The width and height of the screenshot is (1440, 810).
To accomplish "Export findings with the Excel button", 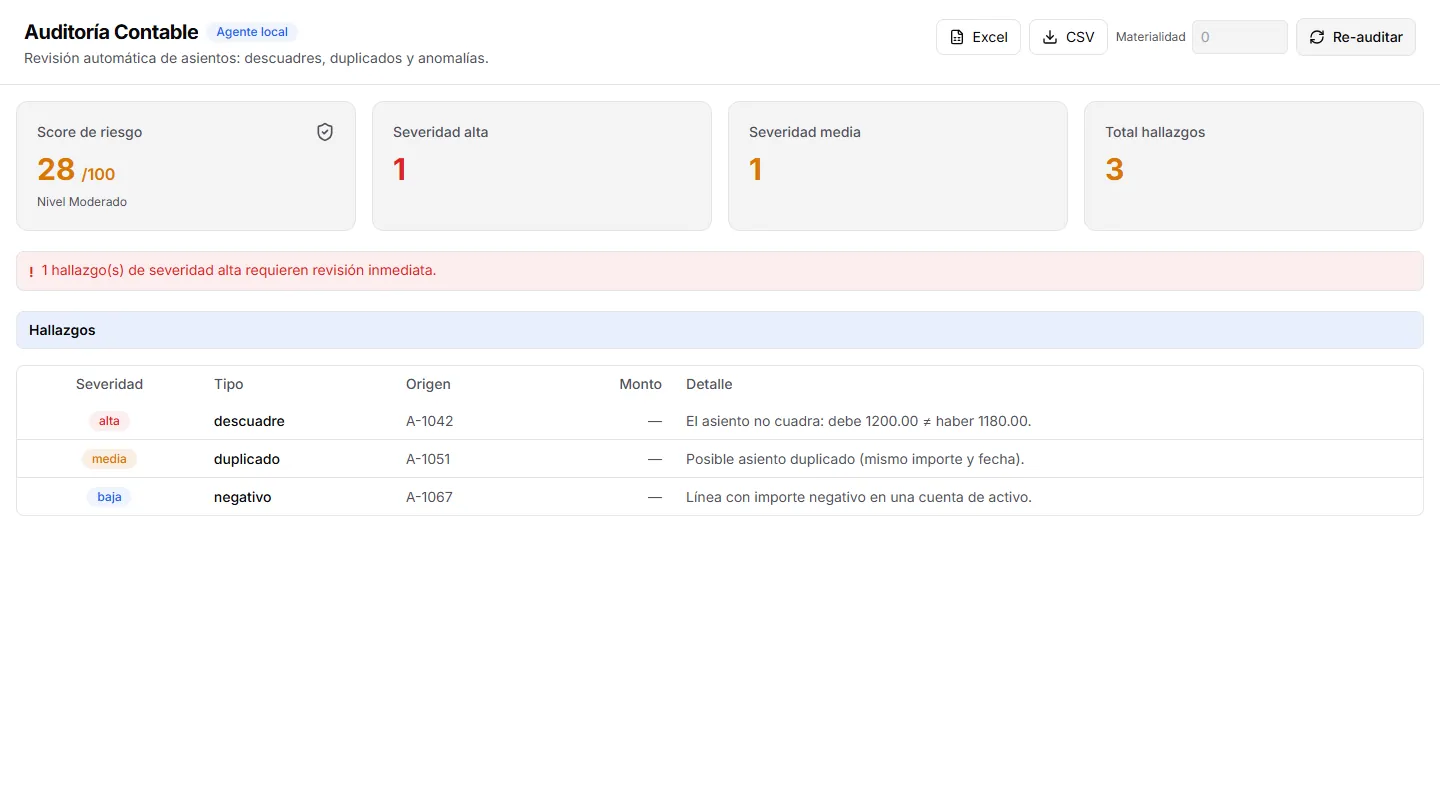I will pos(978,37).
